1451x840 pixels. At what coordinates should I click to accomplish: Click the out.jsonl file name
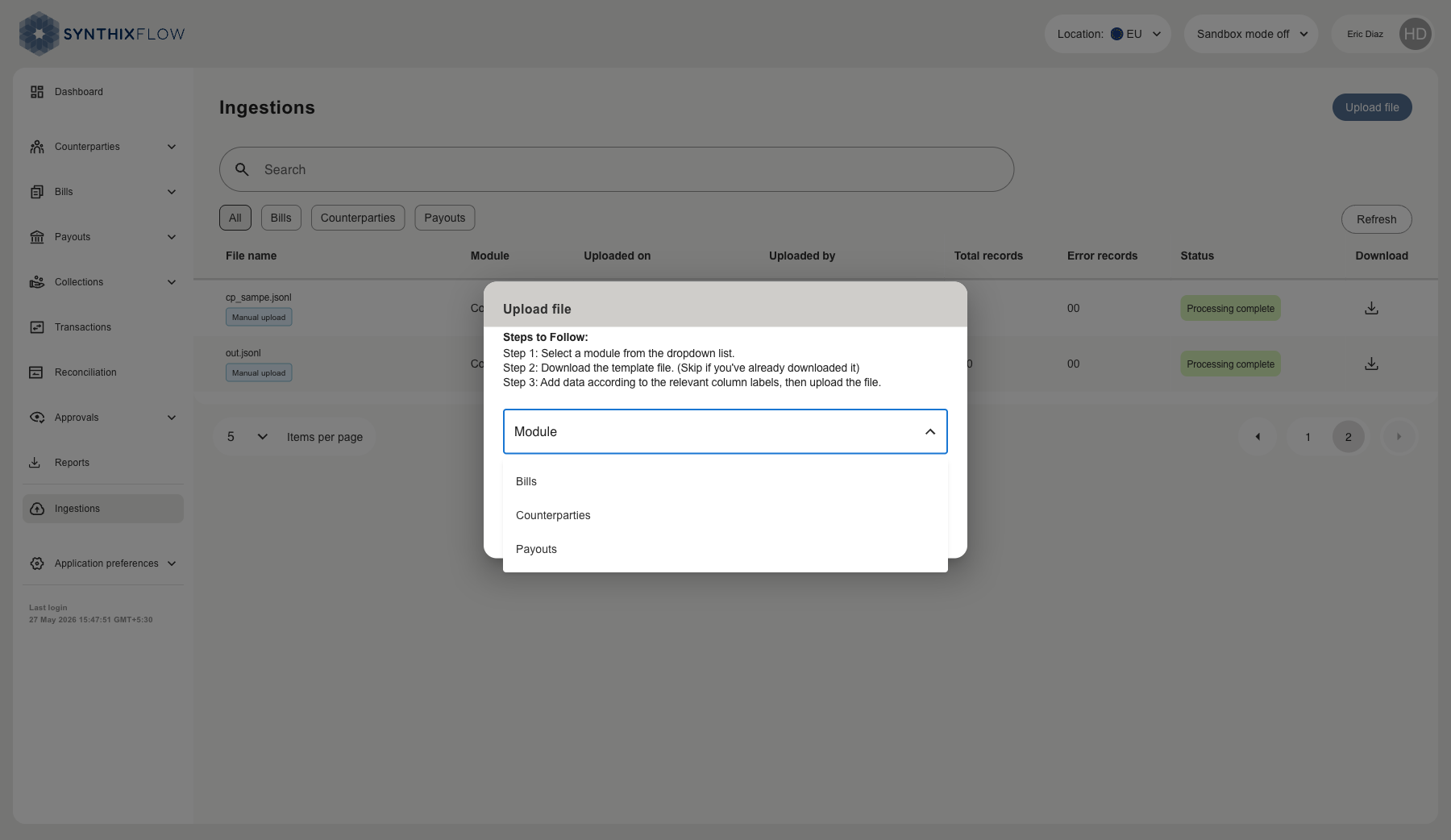point(243,353)
